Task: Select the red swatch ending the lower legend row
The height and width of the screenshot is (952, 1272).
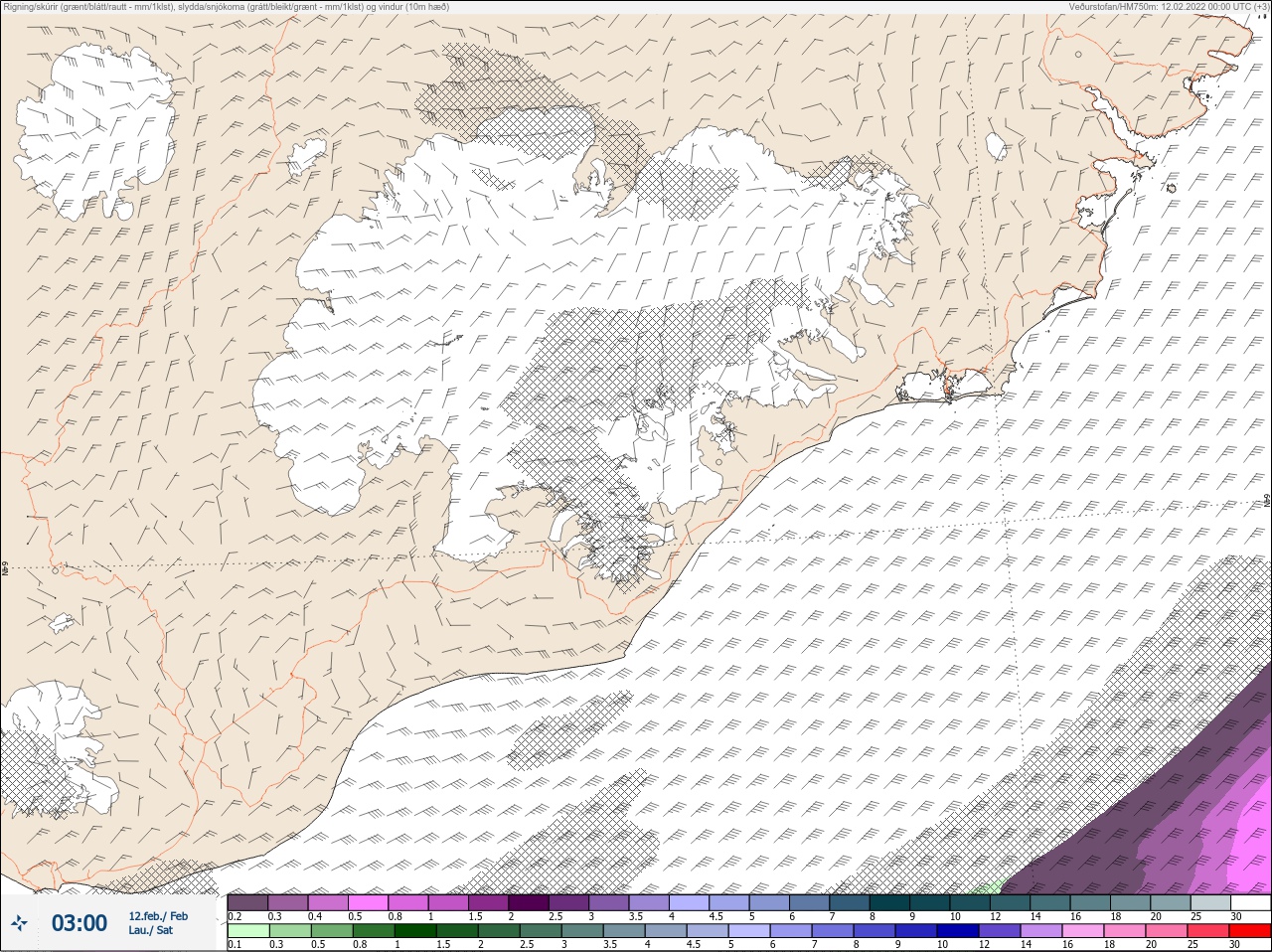Action: [x=1250, y=930]
